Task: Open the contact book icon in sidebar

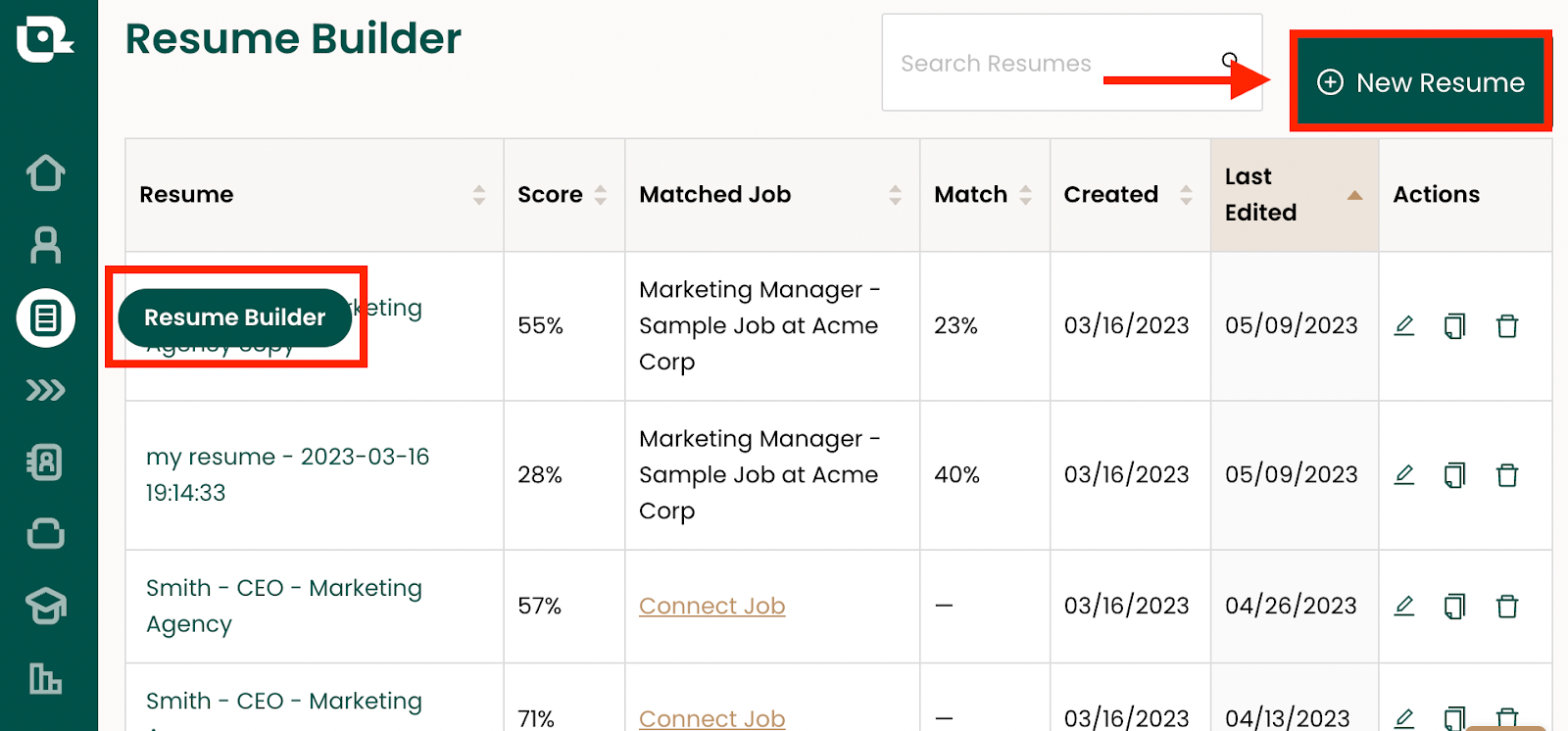Action: [x=46, y=463]
